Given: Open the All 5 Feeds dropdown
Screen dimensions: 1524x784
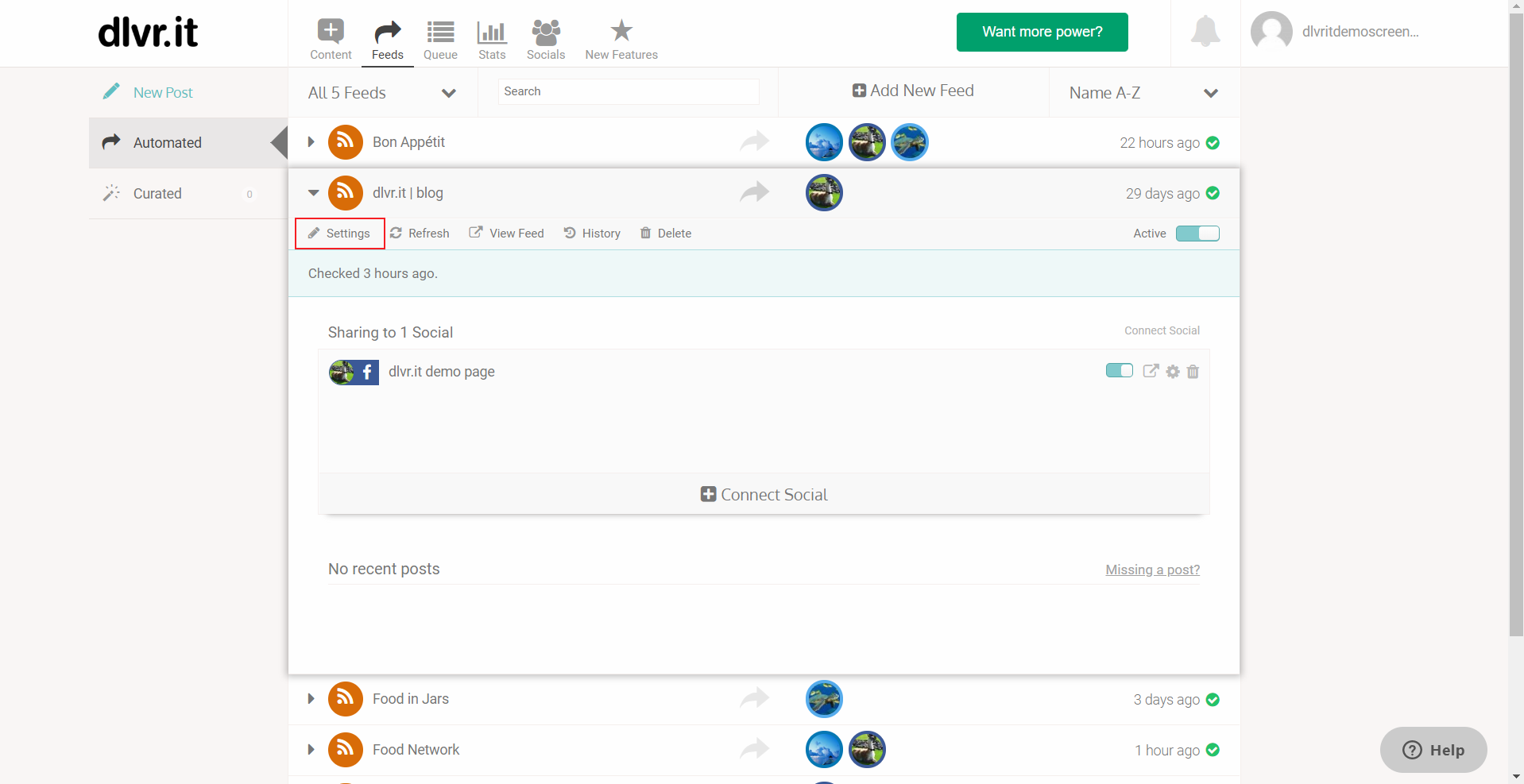Looking at the screenshot, I should pos(382,93).
